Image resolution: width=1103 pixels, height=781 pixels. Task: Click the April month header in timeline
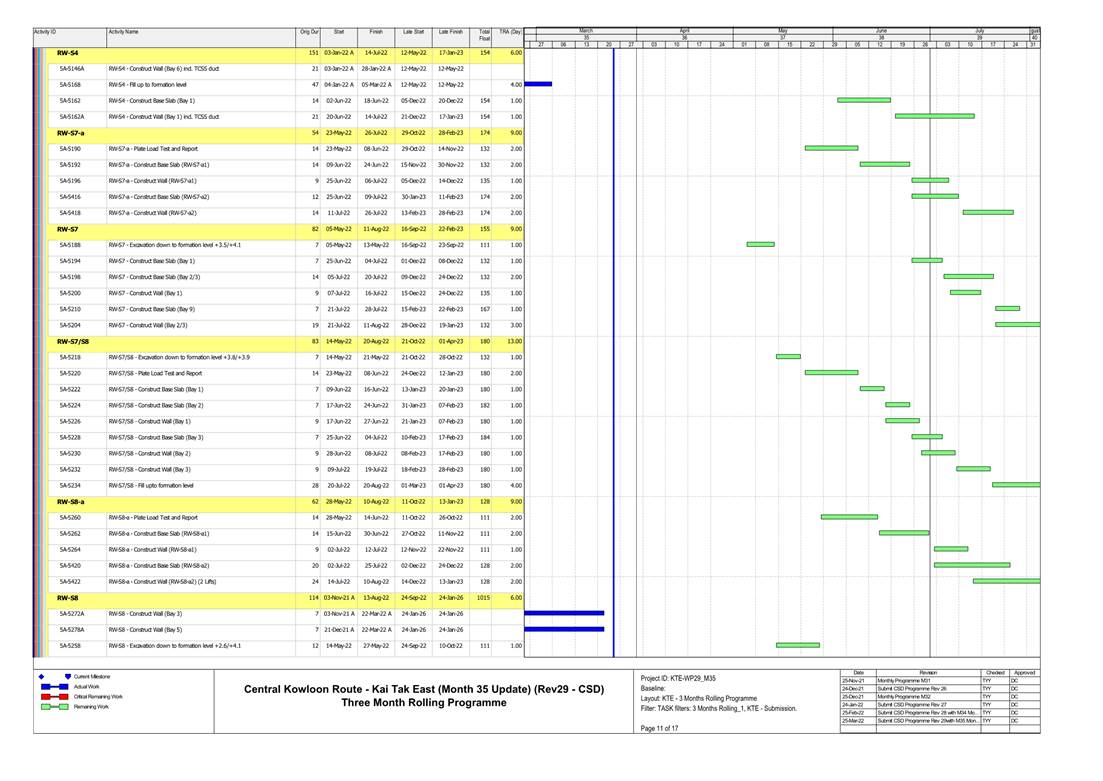pos(684,31)
